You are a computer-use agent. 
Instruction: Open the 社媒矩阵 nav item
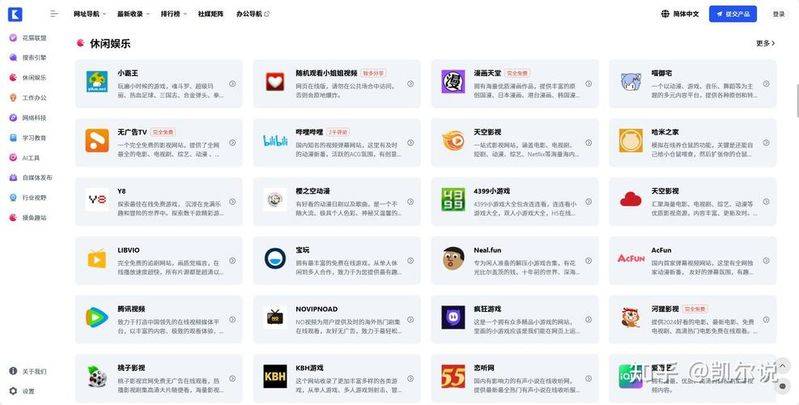210,14
